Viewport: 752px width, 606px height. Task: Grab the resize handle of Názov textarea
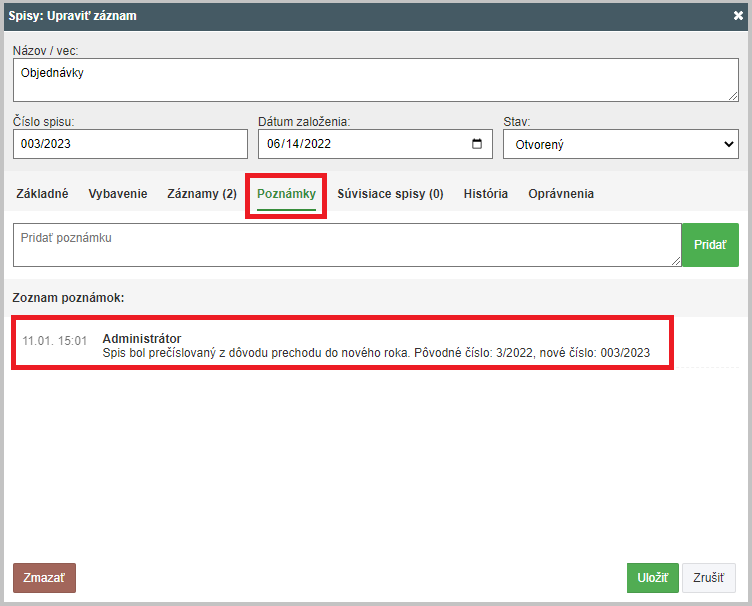(x=733, y=96)
